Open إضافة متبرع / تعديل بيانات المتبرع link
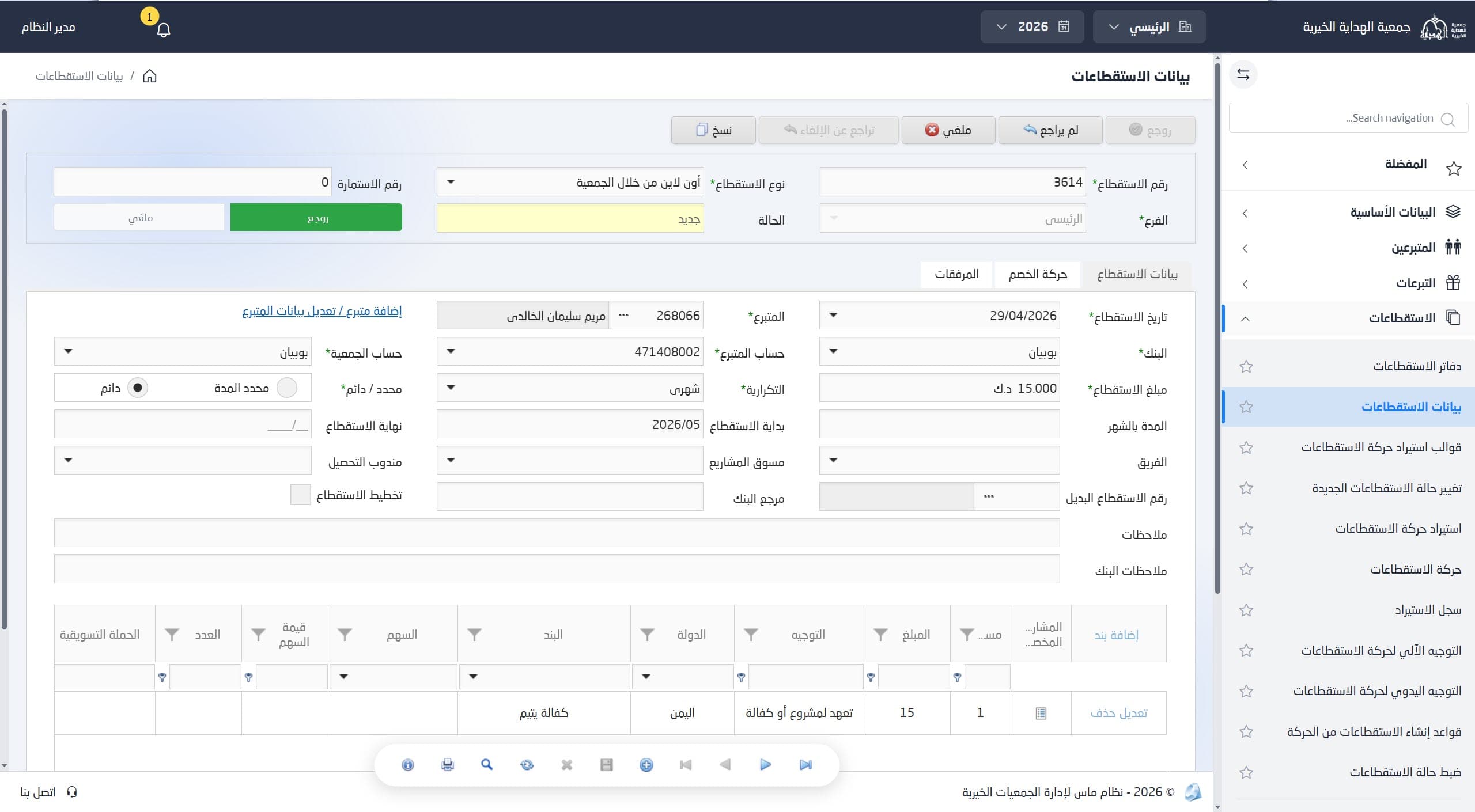The image size is (1475, 812). [x=322, y=312]
